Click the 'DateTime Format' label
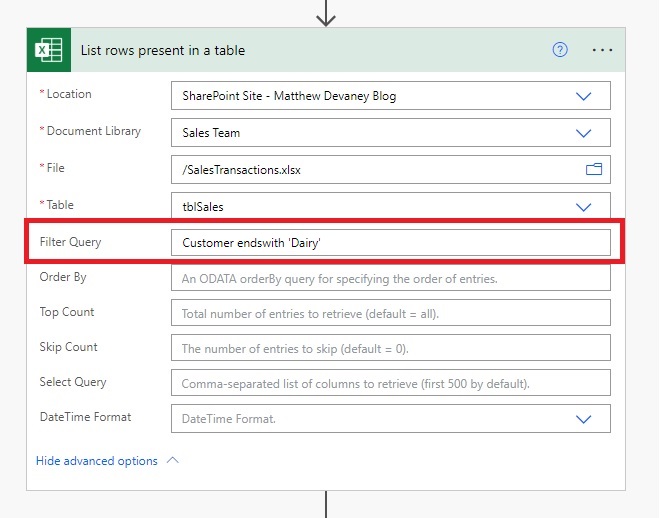The image size is (660, 518). [85, 417]
